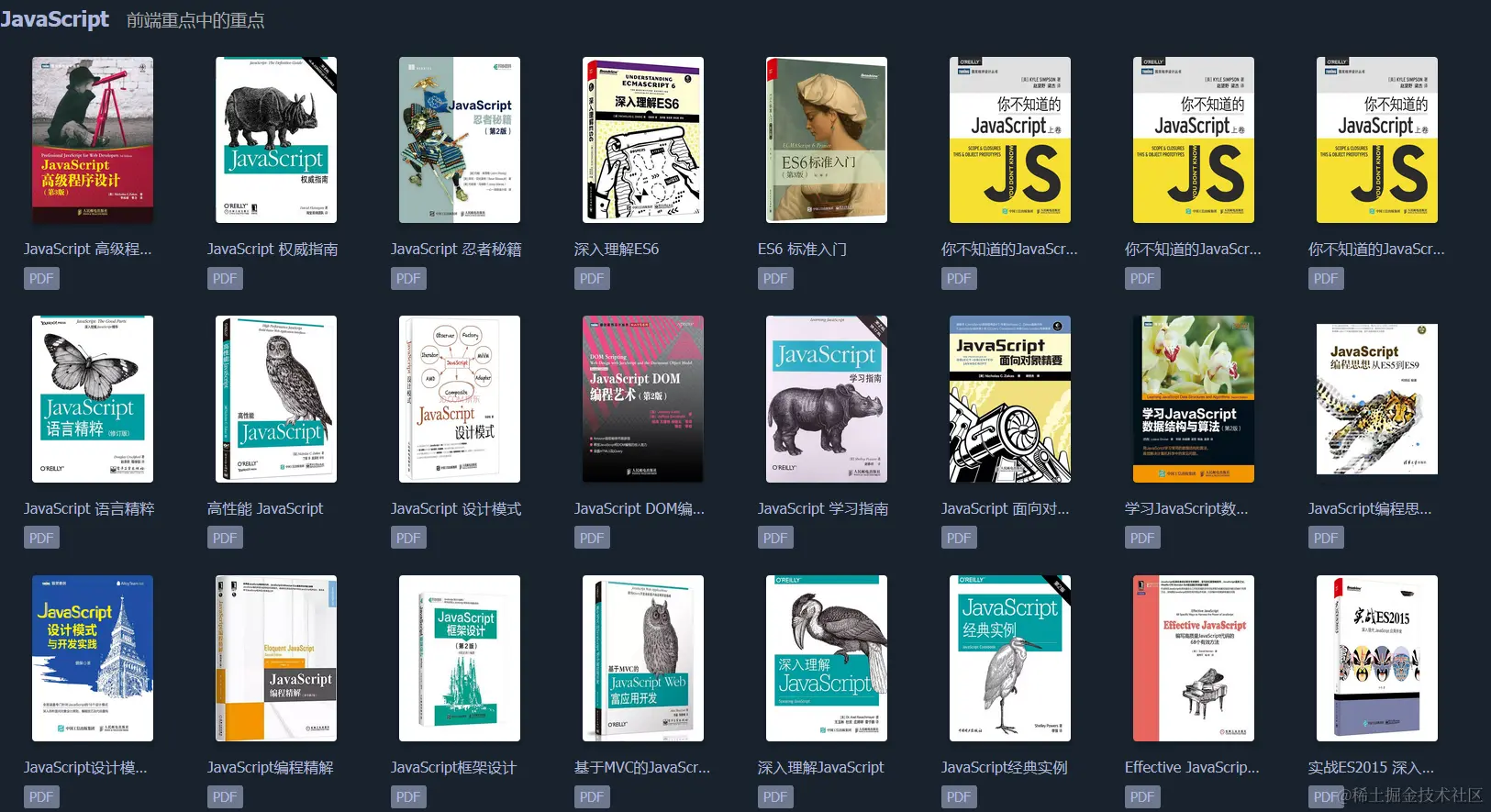1491x812 pixels.
Task: Open the JavaScript框架设计 green cover
Action: [460, 658]
